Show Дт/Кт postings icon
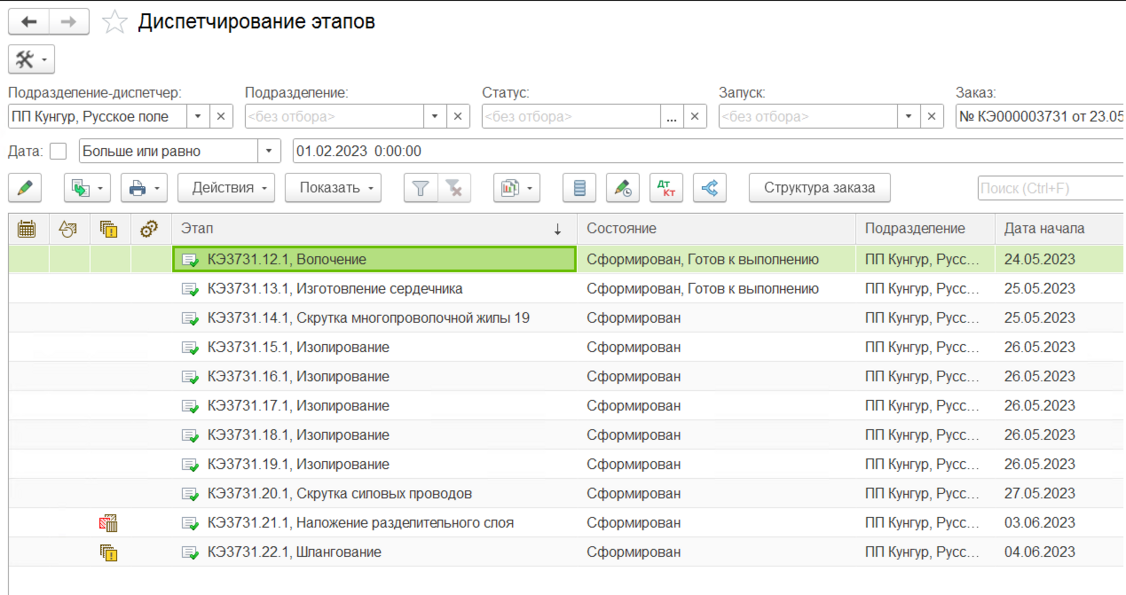 (x=666, y=188)
